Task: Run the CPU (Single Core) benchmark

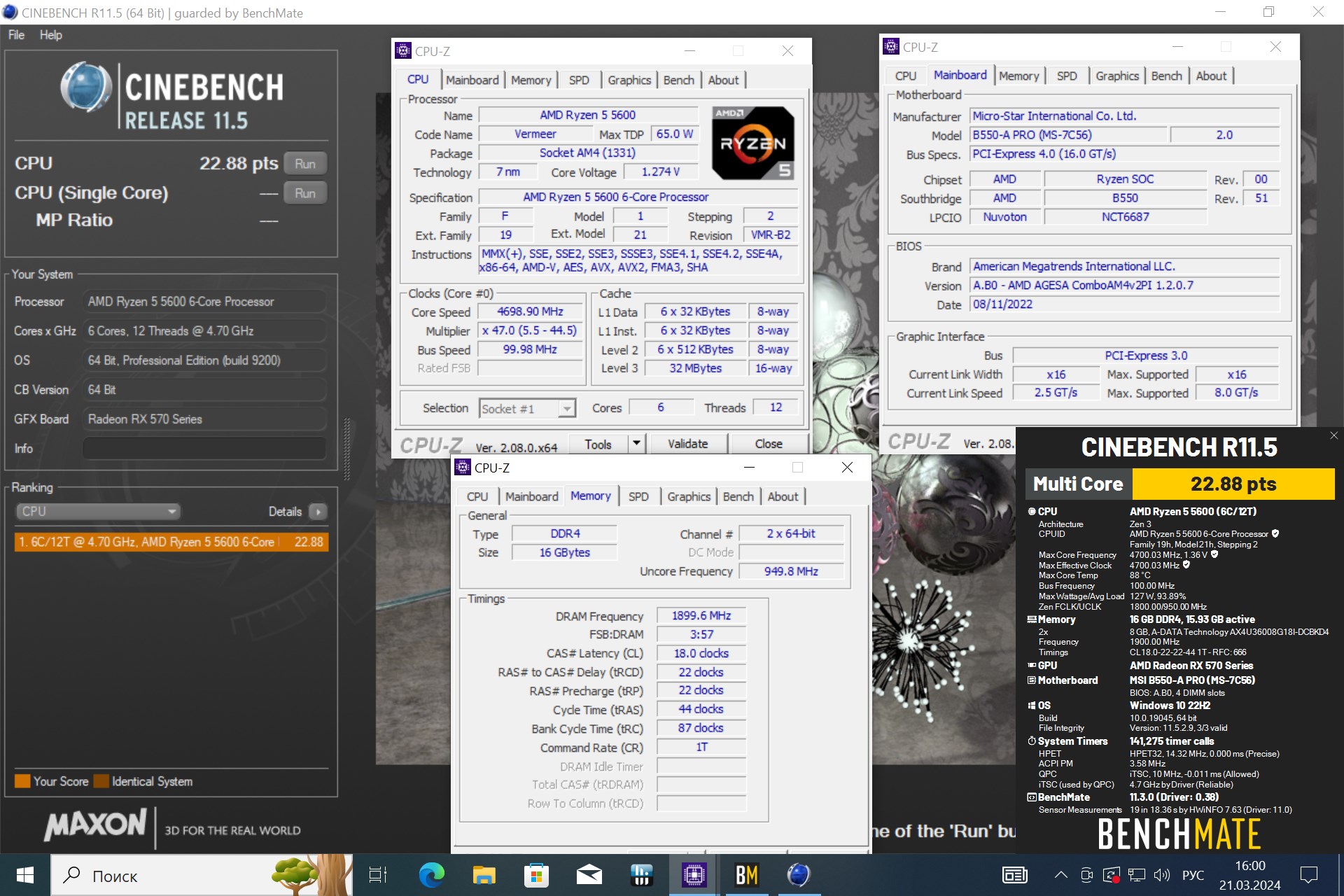Action: point(305,193)
